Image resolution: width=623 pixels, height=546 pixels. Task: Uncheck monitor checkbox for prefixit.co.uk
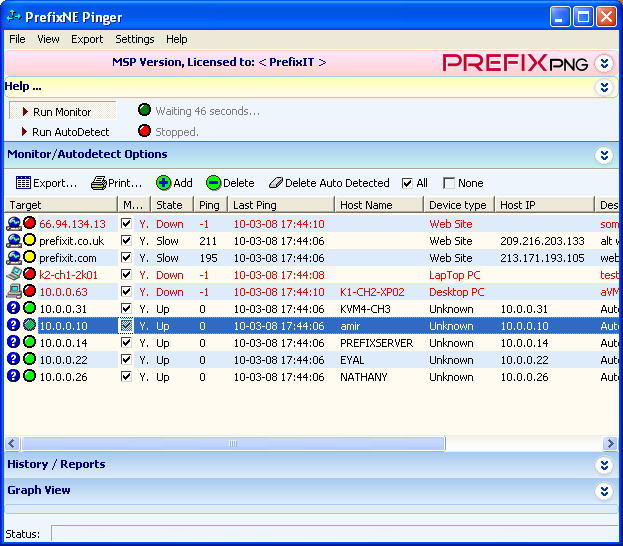[x=126, y=240]
